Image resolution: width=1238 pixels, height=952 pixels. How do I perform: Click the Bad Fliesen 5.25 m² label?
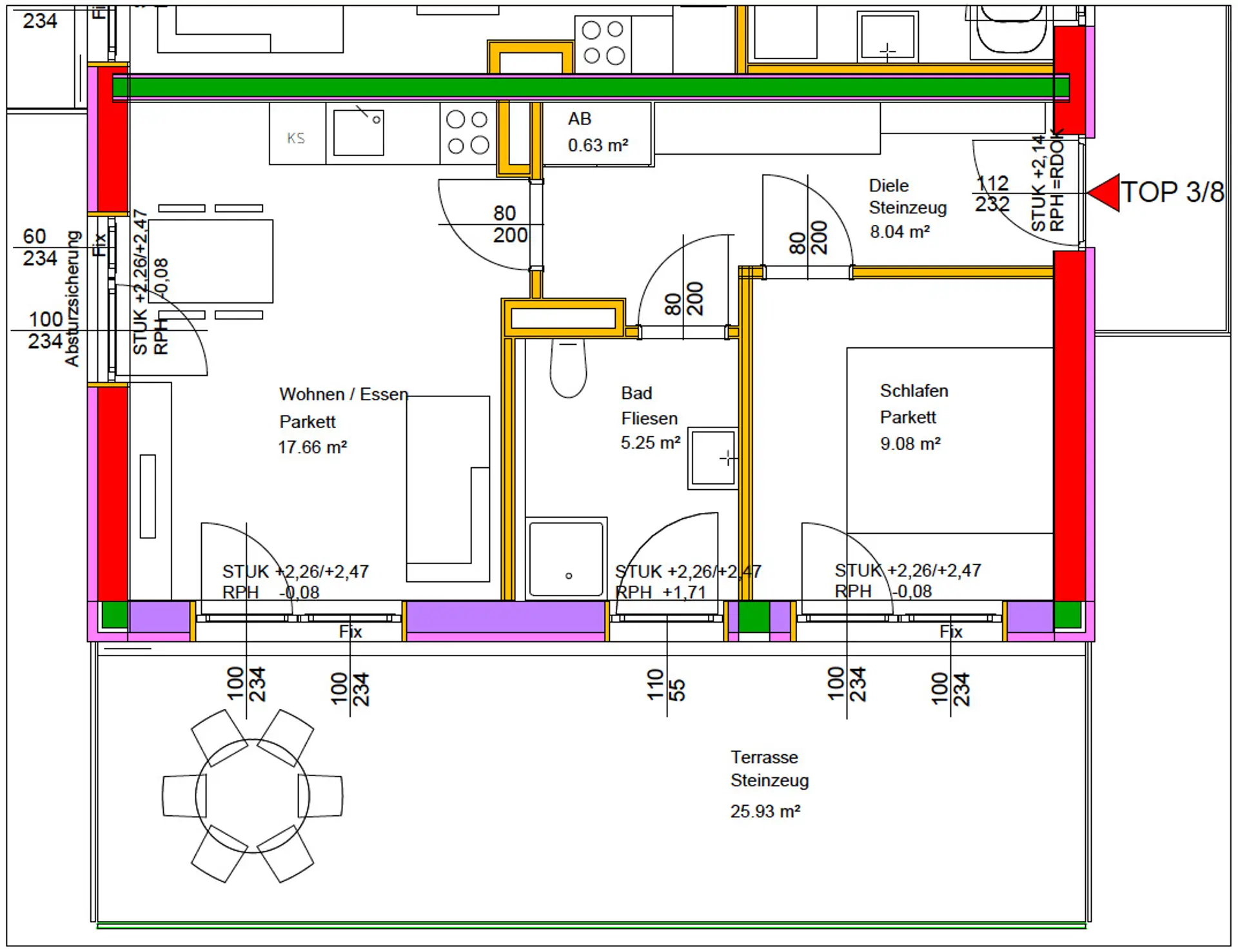coord(649,418)
